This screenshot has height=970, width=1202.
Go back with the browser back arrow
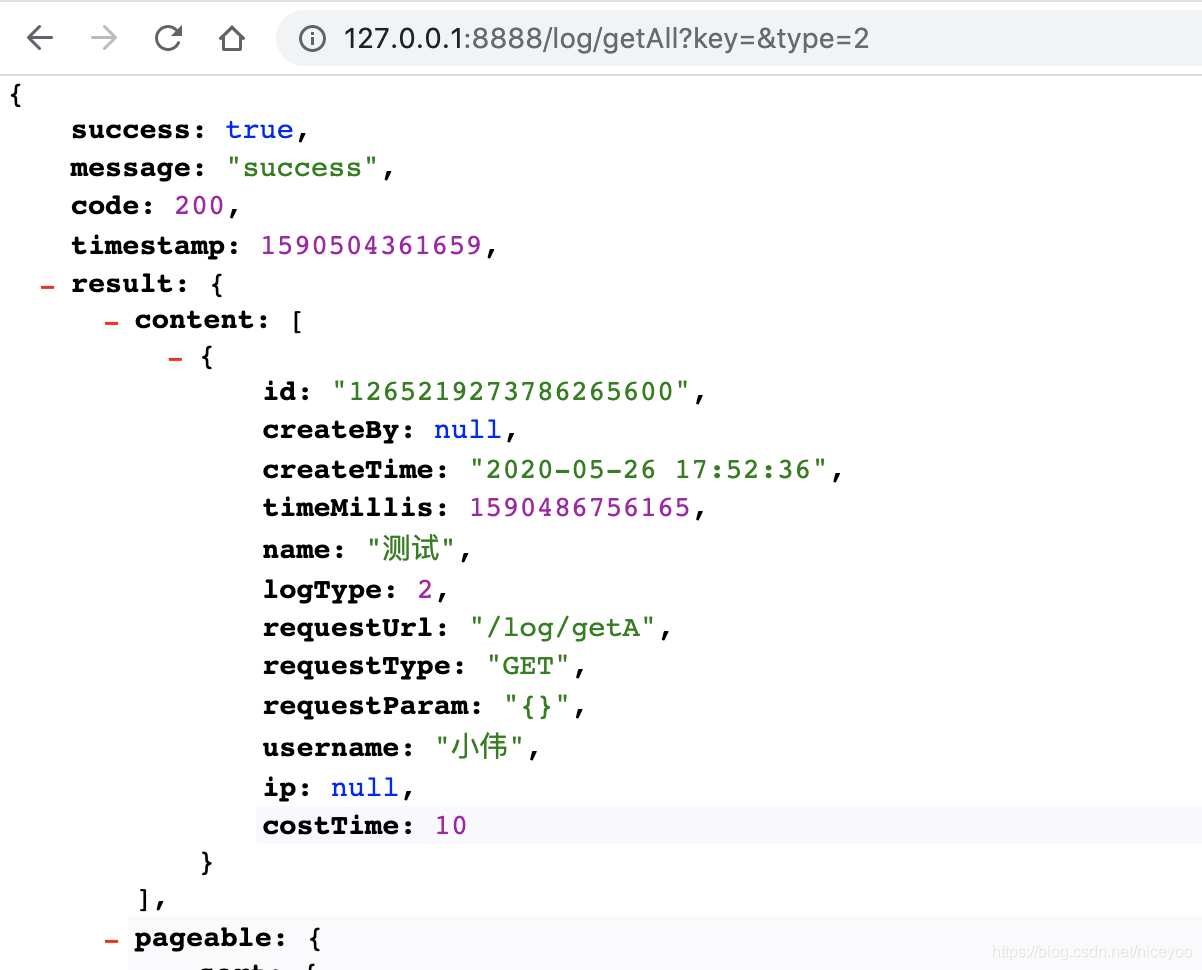40,39
